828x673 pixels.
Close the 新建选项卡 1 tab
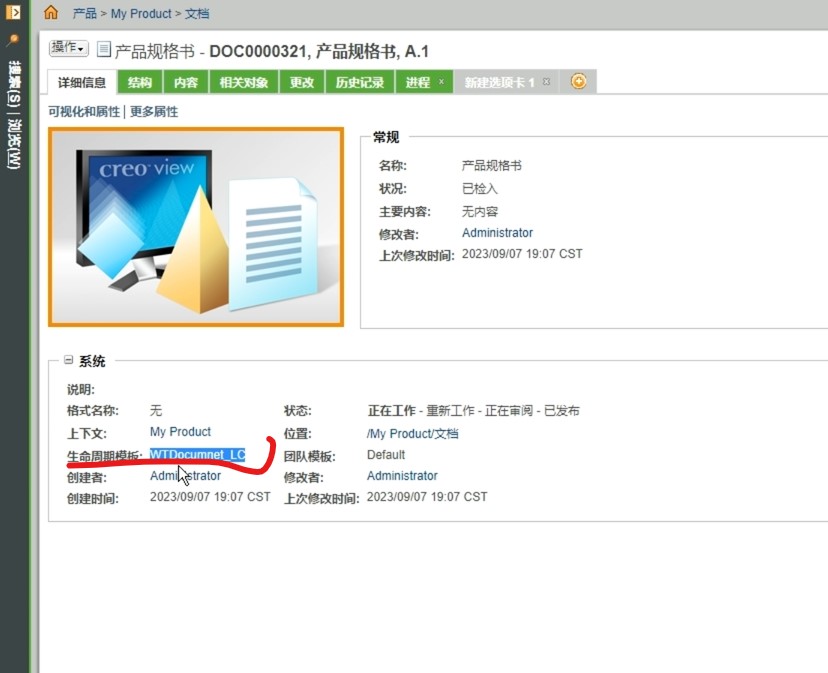point(547,82)
